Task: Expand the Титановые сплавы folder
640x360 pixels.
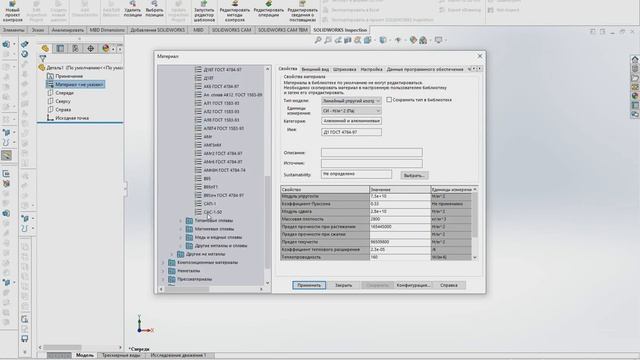Action: click(x=180, y=221)
